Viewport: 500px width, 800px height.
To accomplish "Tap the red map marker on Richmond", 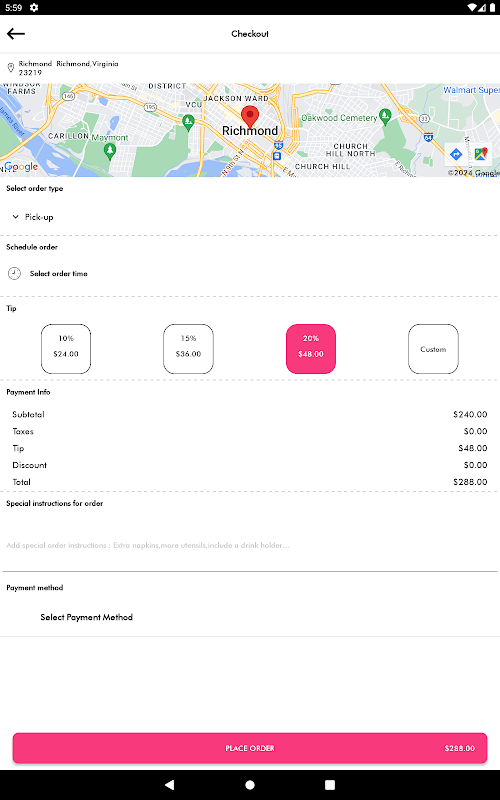I will pos(249,117).
